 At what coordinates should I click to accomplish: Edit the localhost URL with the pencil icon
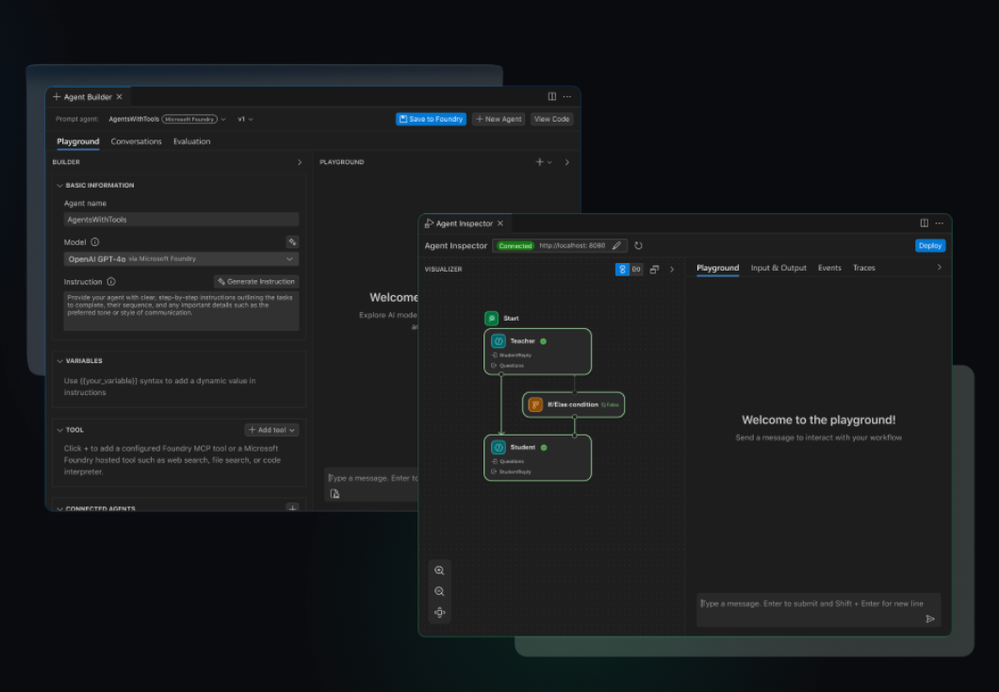616,245
